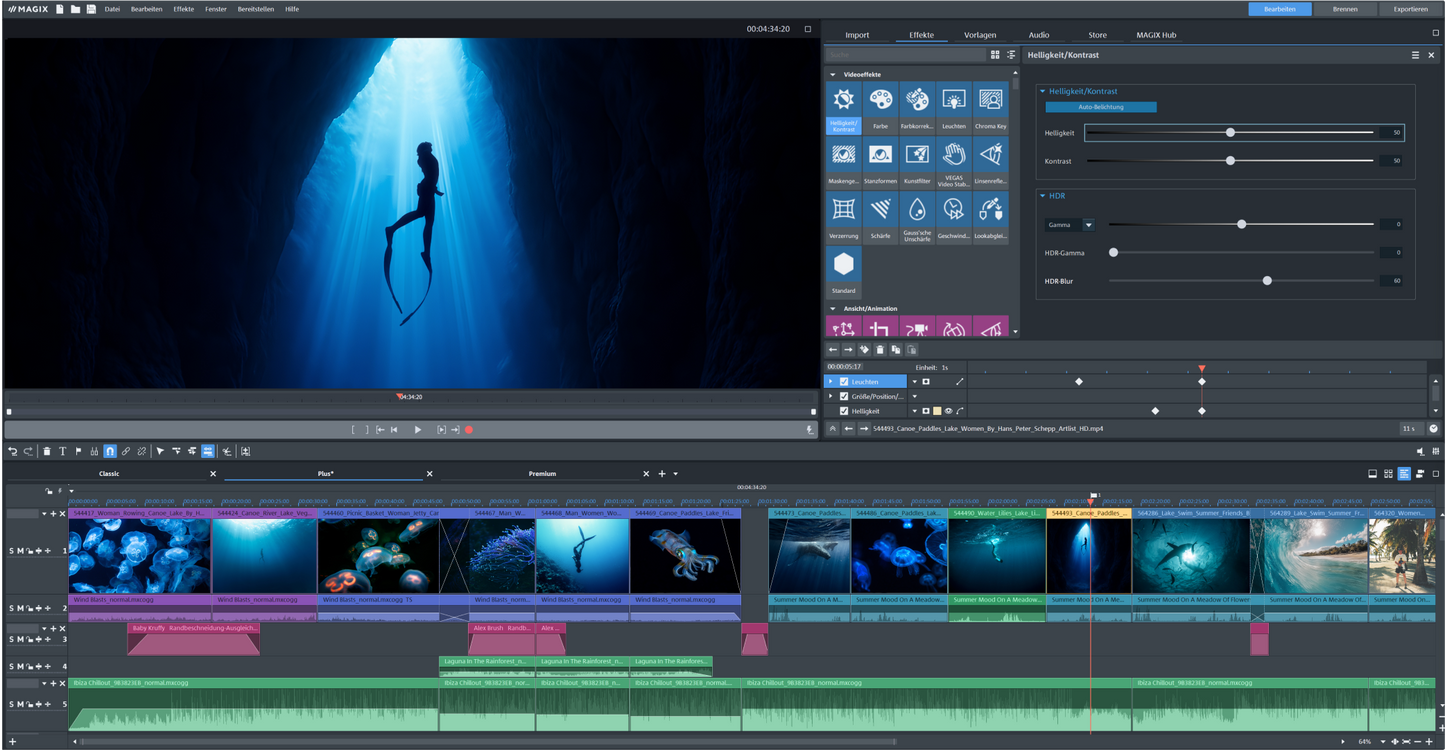Image resolution: width=1445 pixels, height=750 pixels.
Task: Switch to the Vorlagen tab
Action: pyautogui.click(x=980, y=34)
